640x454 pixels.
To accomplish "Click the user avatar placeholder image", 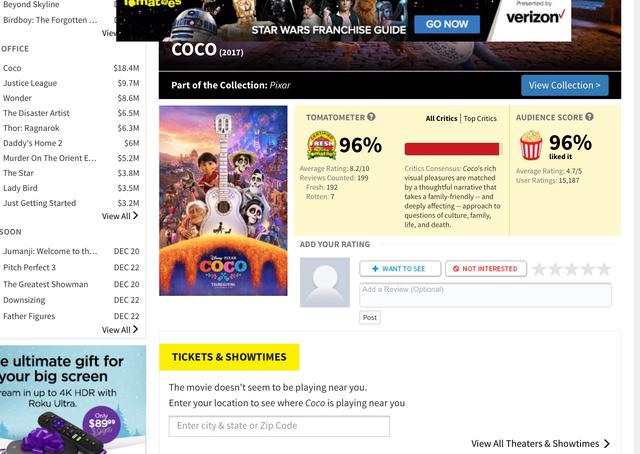I will click(325, 282).
